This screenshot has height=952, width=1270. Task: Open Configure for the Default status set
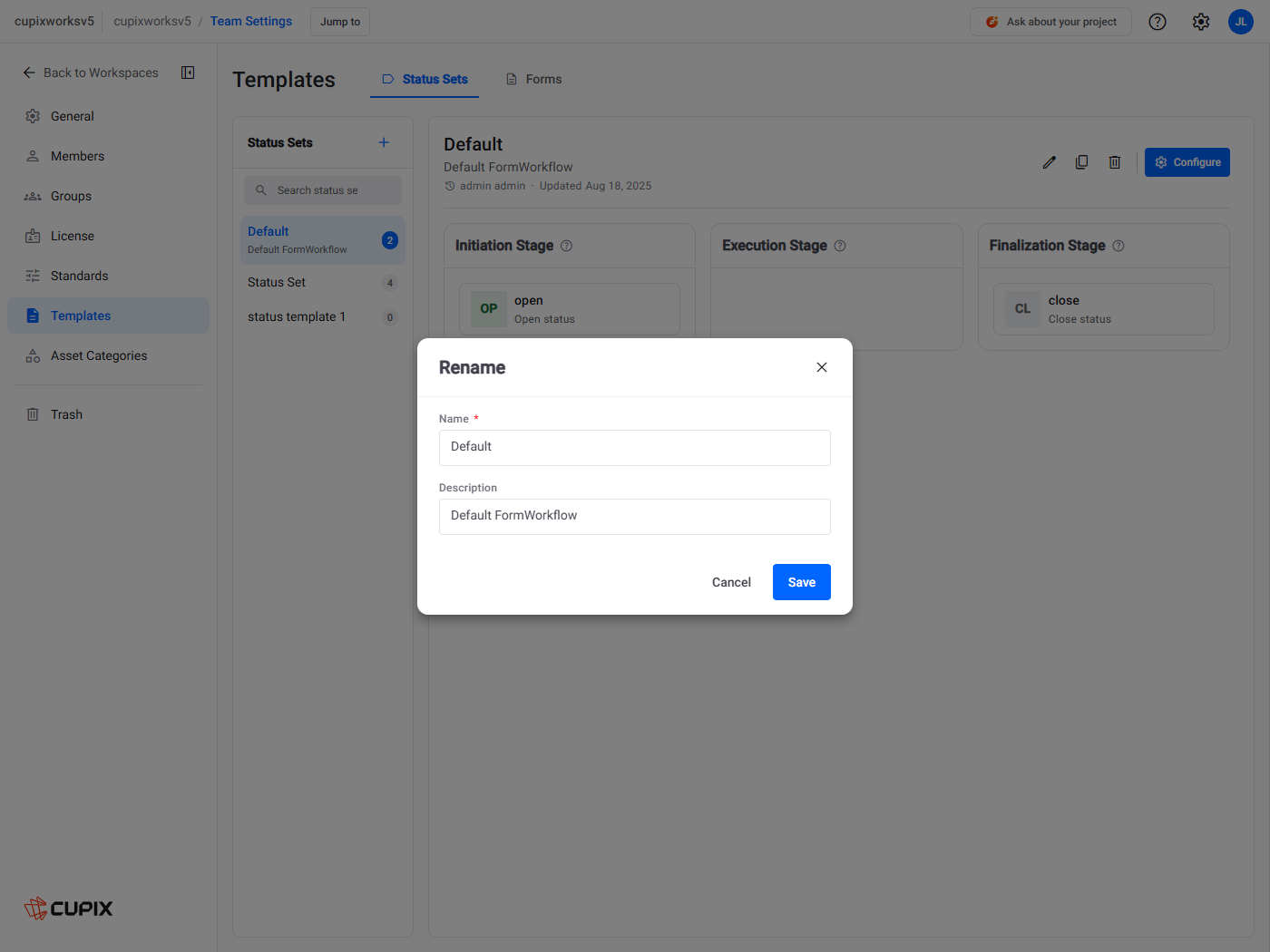[1187, 162]
